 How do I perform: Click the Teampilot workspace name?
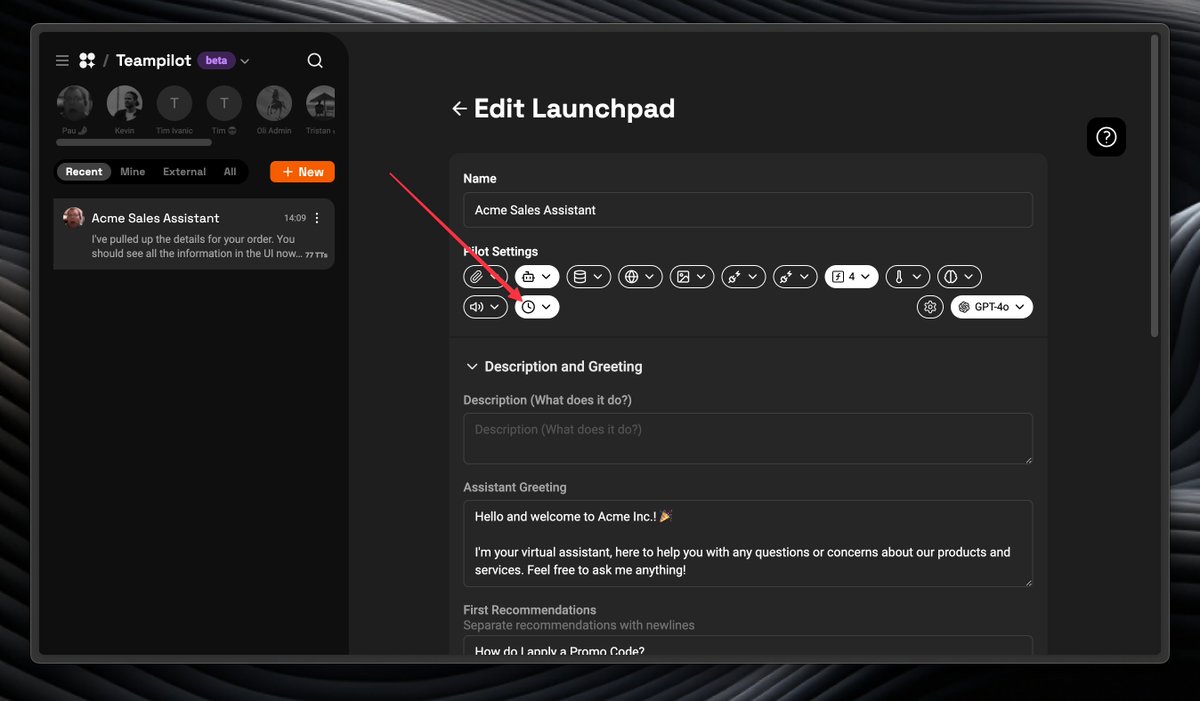[x=154, y=61]
